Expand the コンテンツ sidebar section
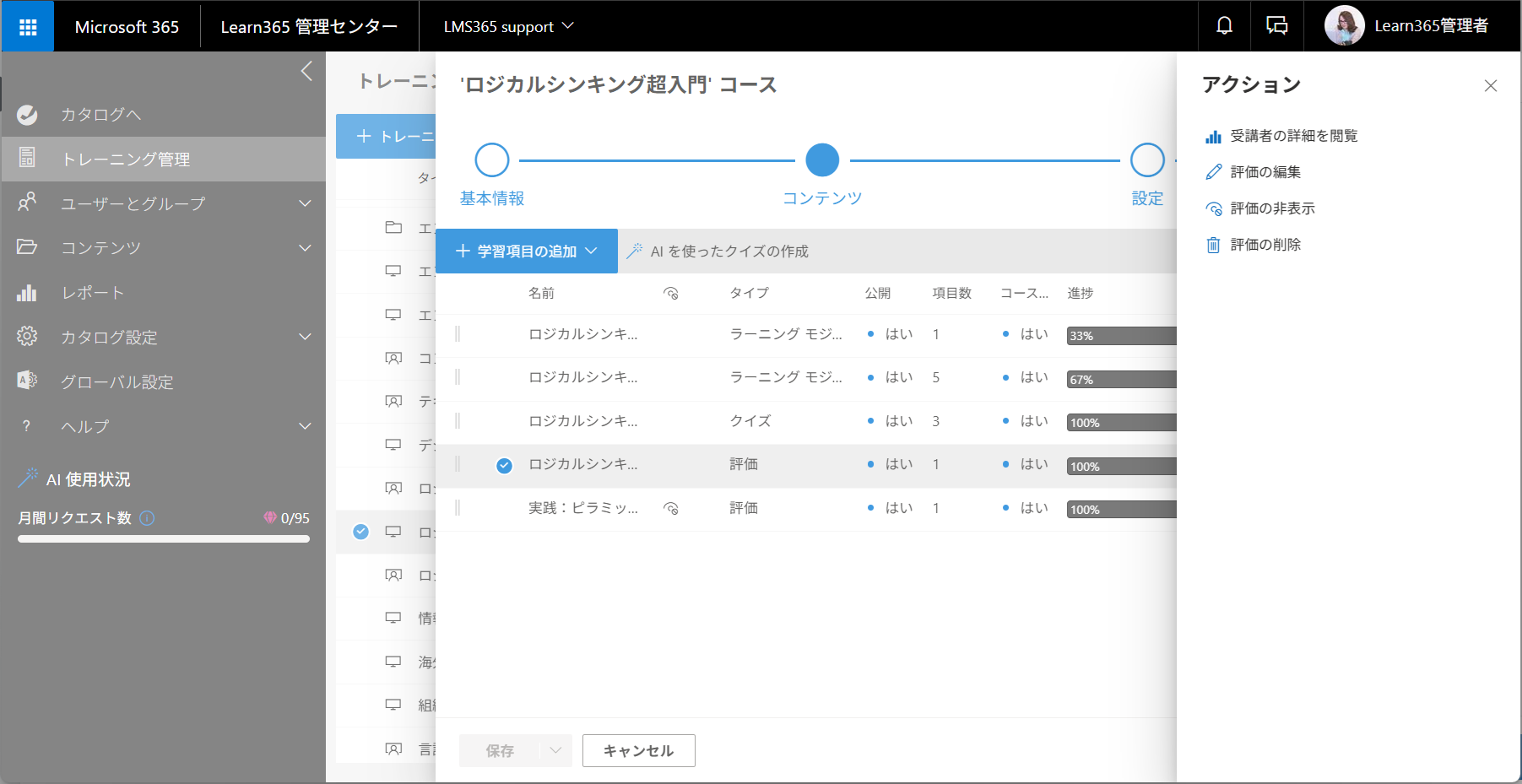The height and width of the screenshot is (784, 1522). [x=305, y=248]
